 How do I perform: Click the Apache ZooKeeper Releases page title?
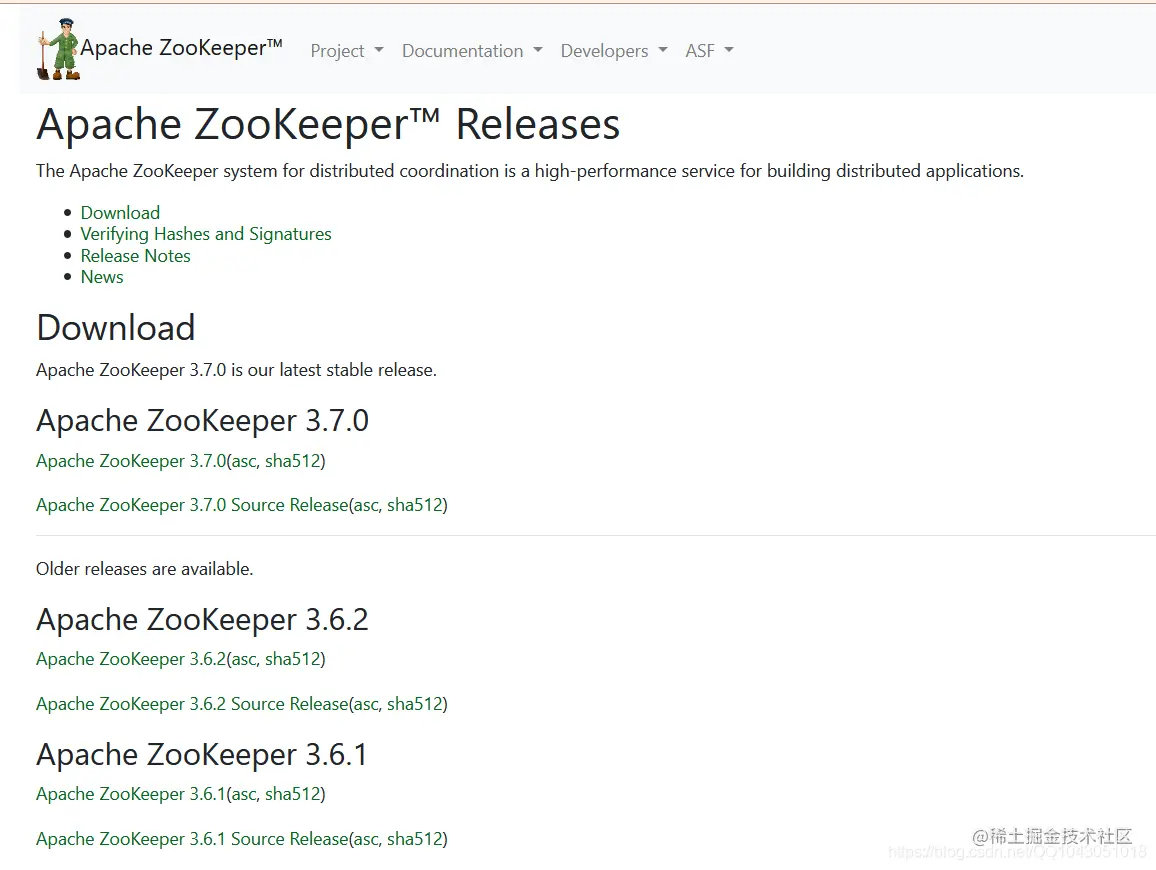[x=328, y=124]
